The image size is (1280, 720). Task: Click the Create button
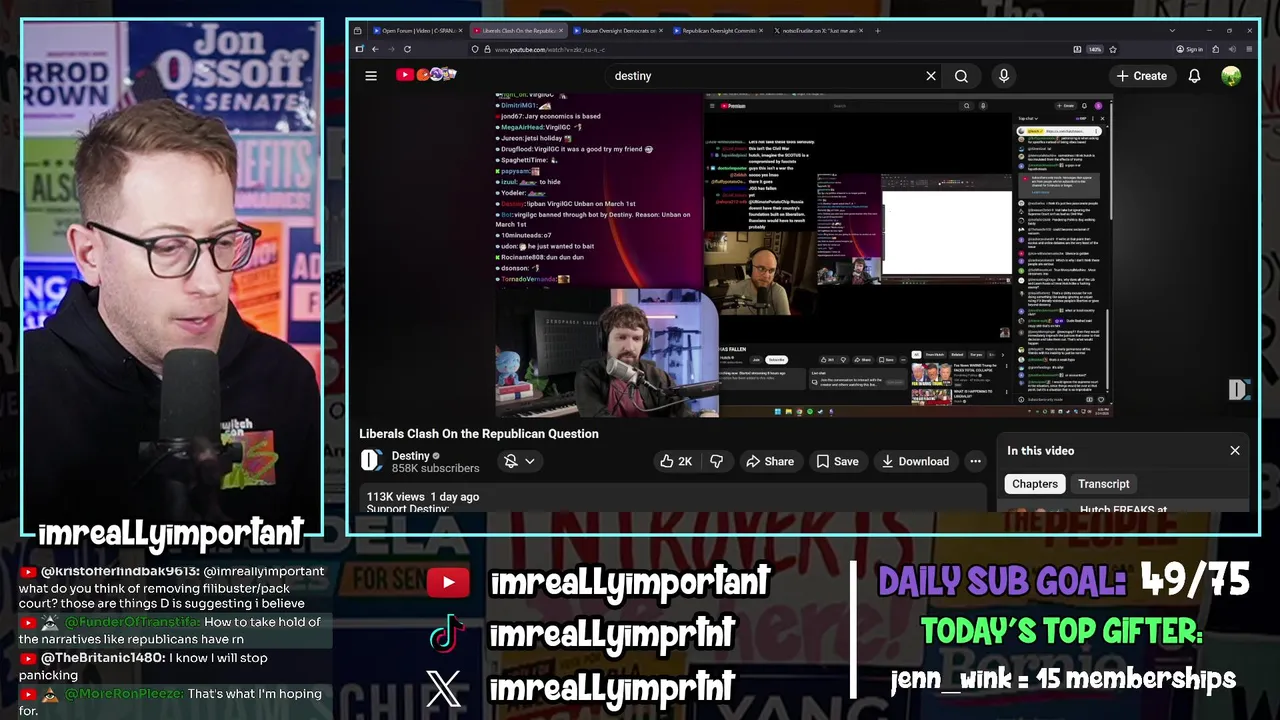coord(1141,76)
